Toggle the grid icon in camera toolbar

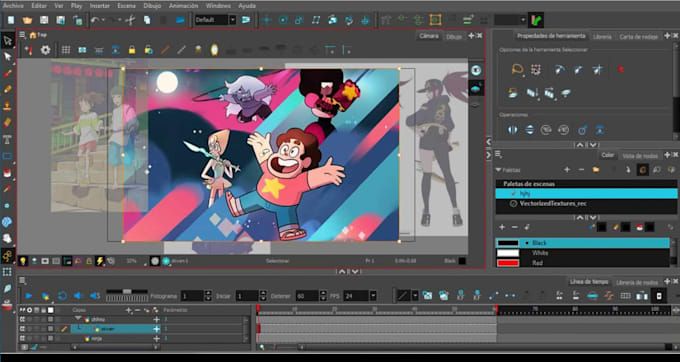65,50
